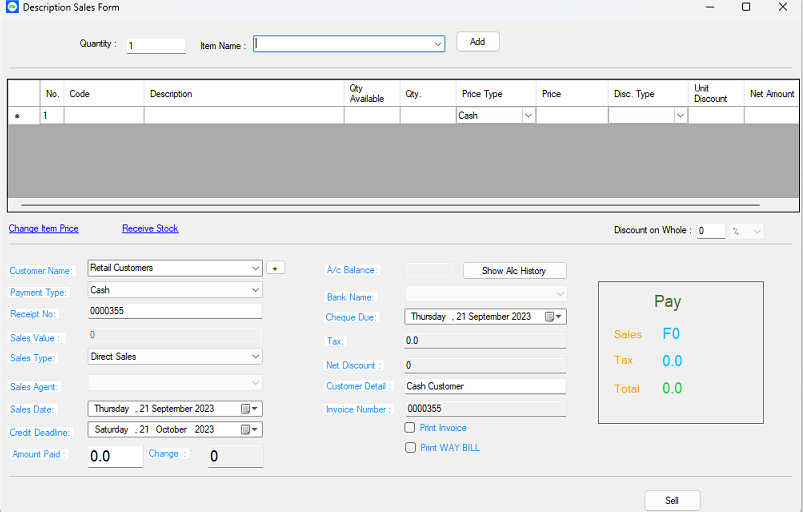Enable the Print WAY BILL checkbox
This screenshot has height=512, width=803.
[x=410, y=447]
